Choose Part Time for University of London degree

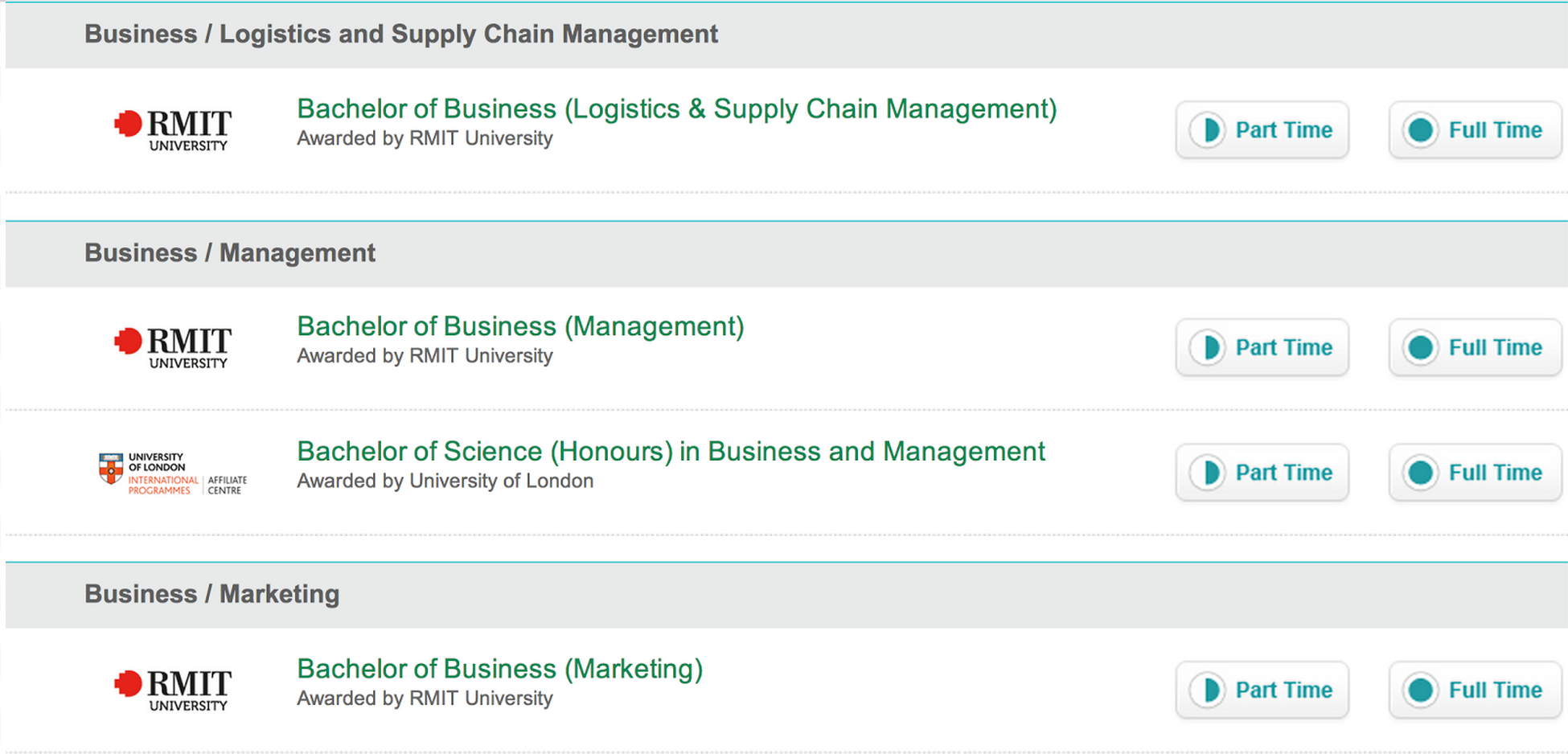[1262, 473]
